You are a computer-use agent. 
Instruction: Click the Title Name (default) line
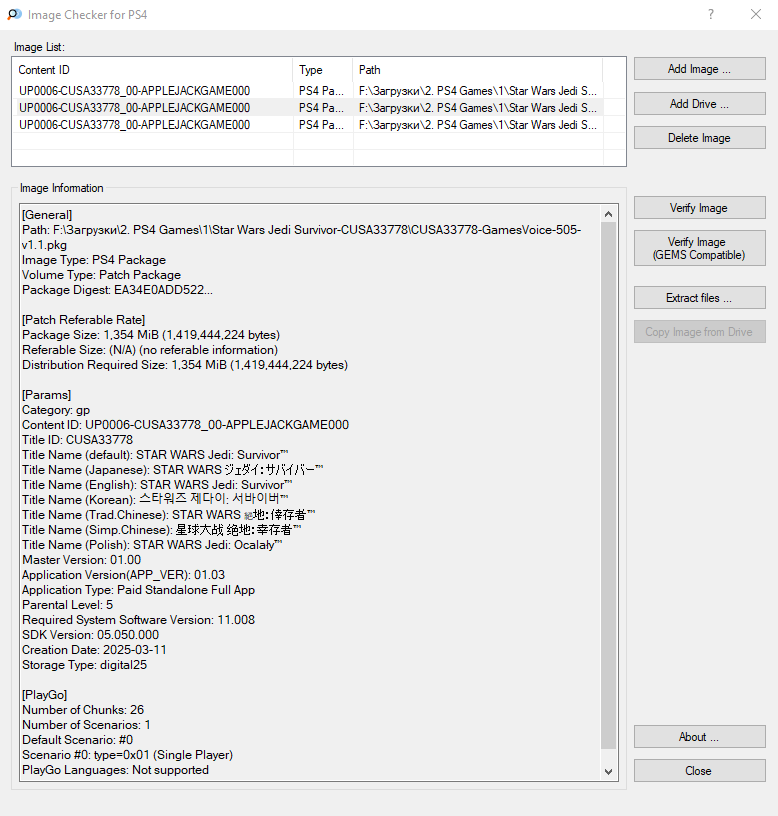pyautogui.click(x=155, y=455)
